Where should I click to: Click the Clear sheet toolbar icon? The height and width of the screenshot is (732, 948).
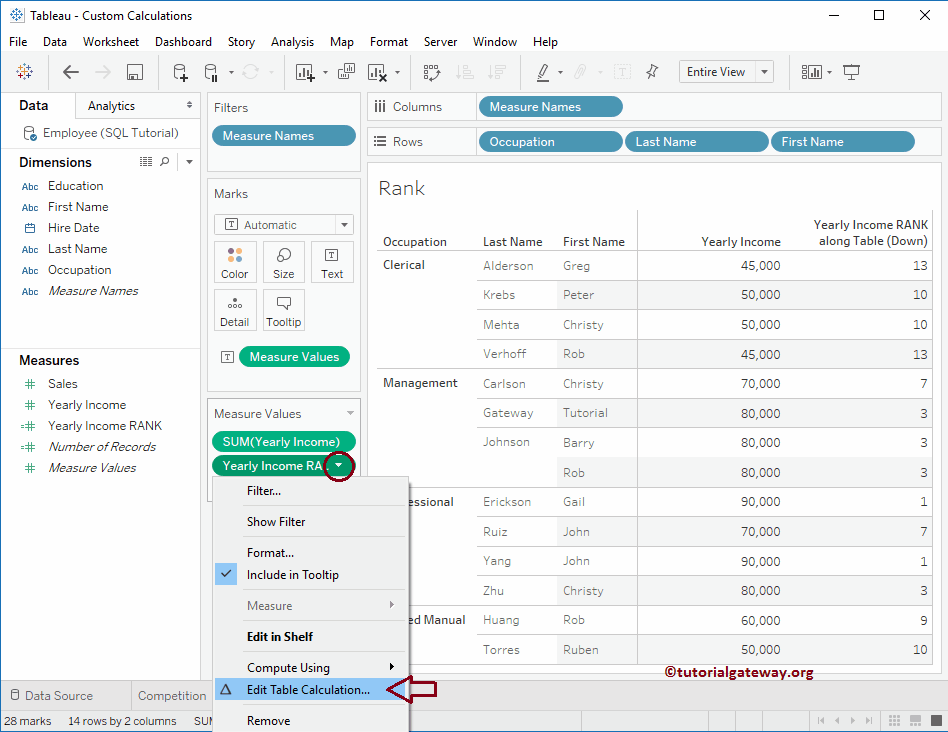pyautogui.click(x=377, y=72)
